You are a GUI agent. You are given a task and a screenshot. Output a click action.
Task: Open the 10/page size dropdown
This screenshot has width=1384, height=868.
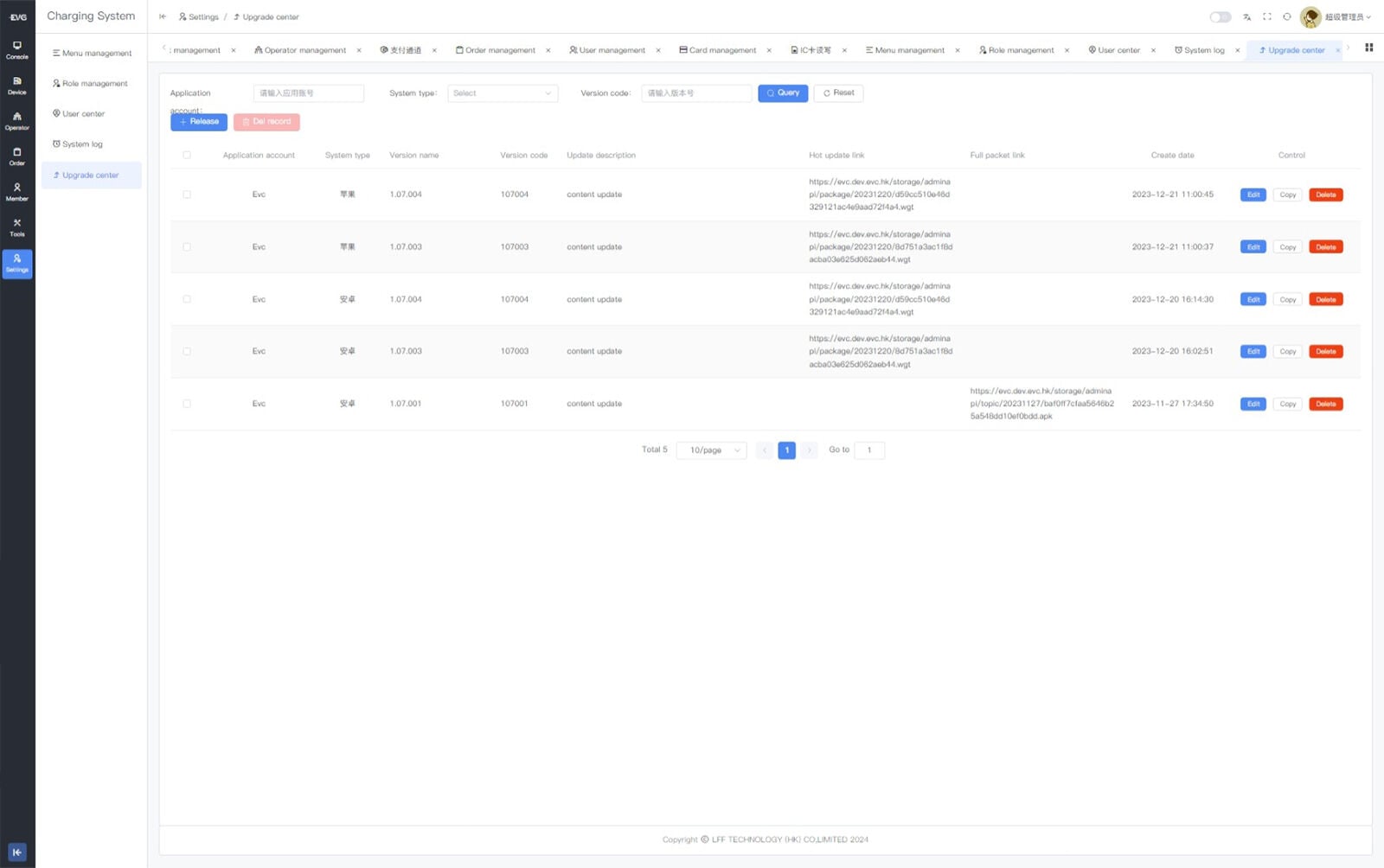pyautogui.click(x=711, y=450)
